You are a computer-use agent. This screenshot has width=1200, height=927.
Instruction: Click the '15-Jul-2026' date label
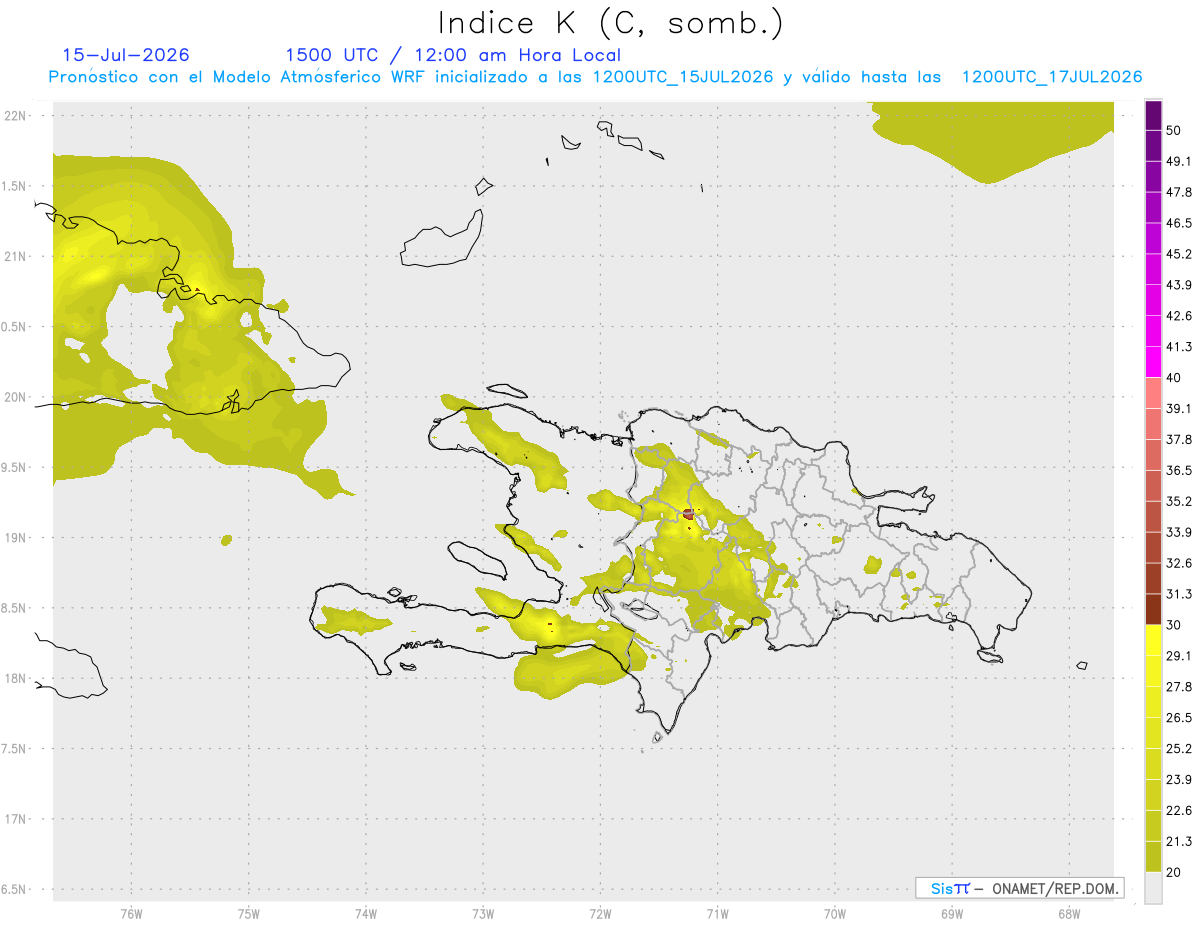126,55
